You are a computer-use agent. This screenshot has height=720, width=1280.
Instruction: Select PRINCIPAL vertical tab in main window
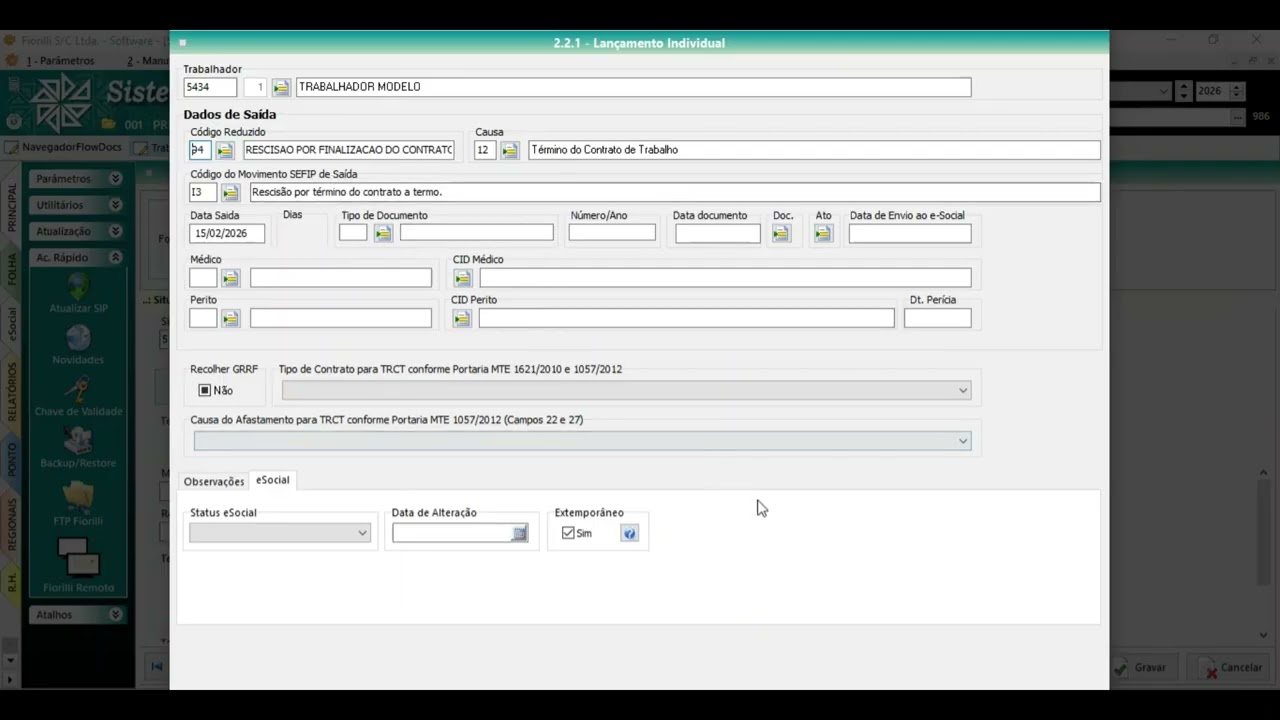[12, 207]
